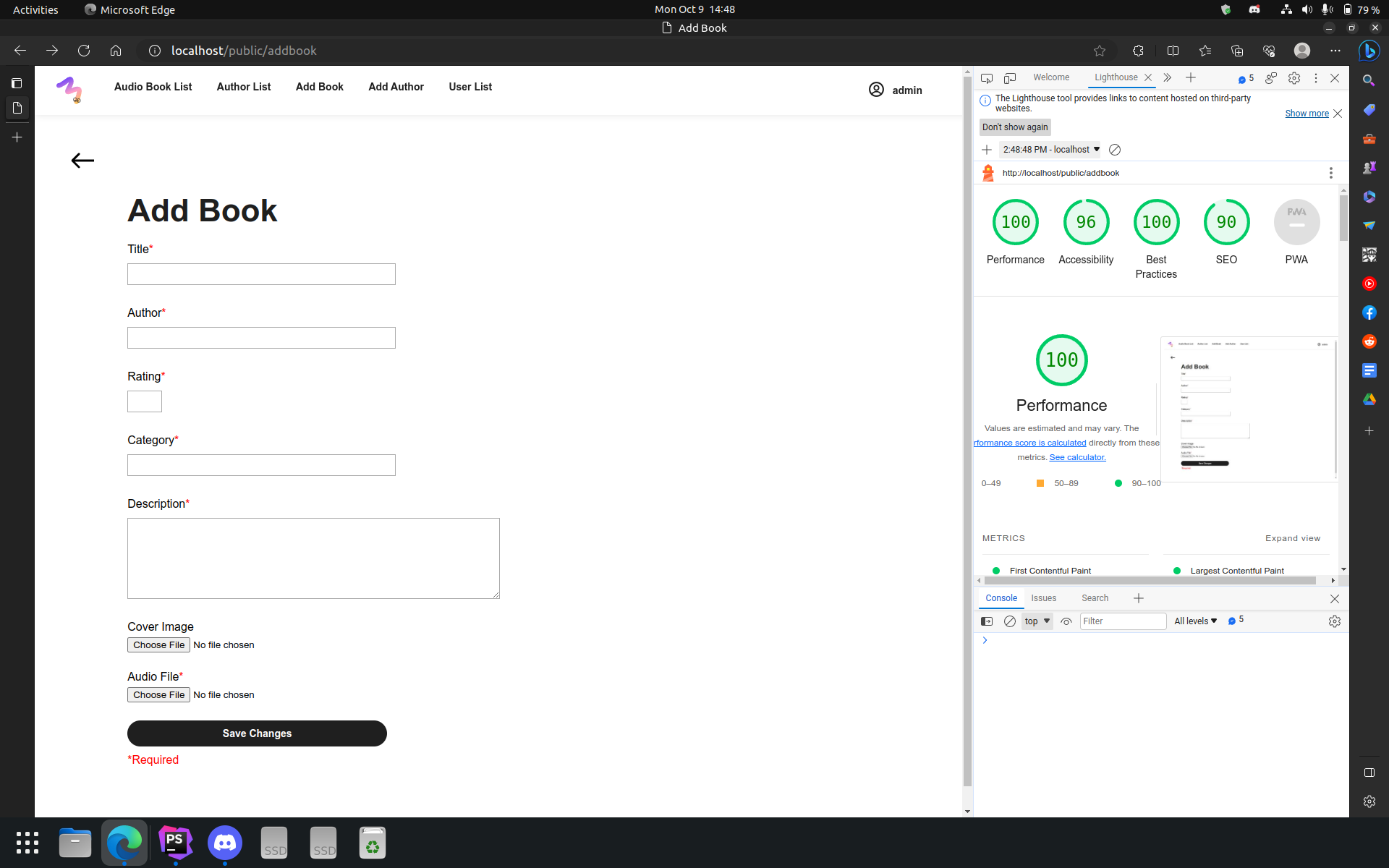Click into the Title input field
Viewport: 1389px width, 868px height.
(x=261, y=274)
